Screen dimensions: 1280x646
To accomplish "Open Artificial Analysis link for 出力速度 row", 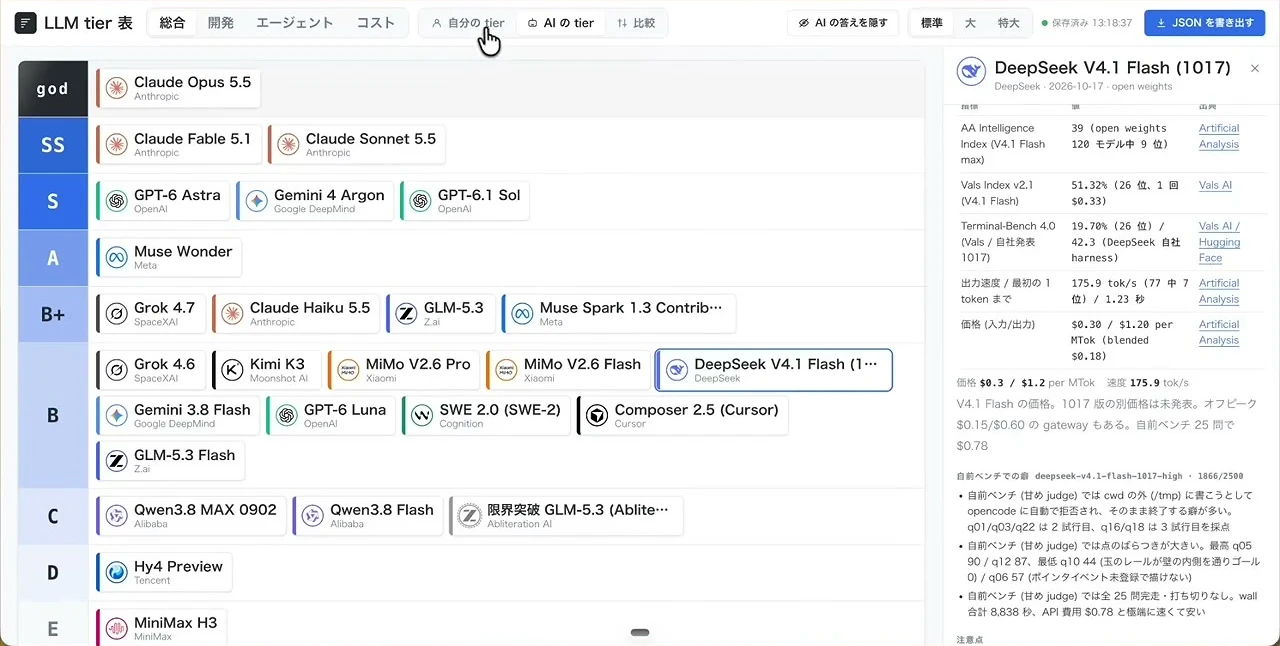I will tap(1219, 291).
